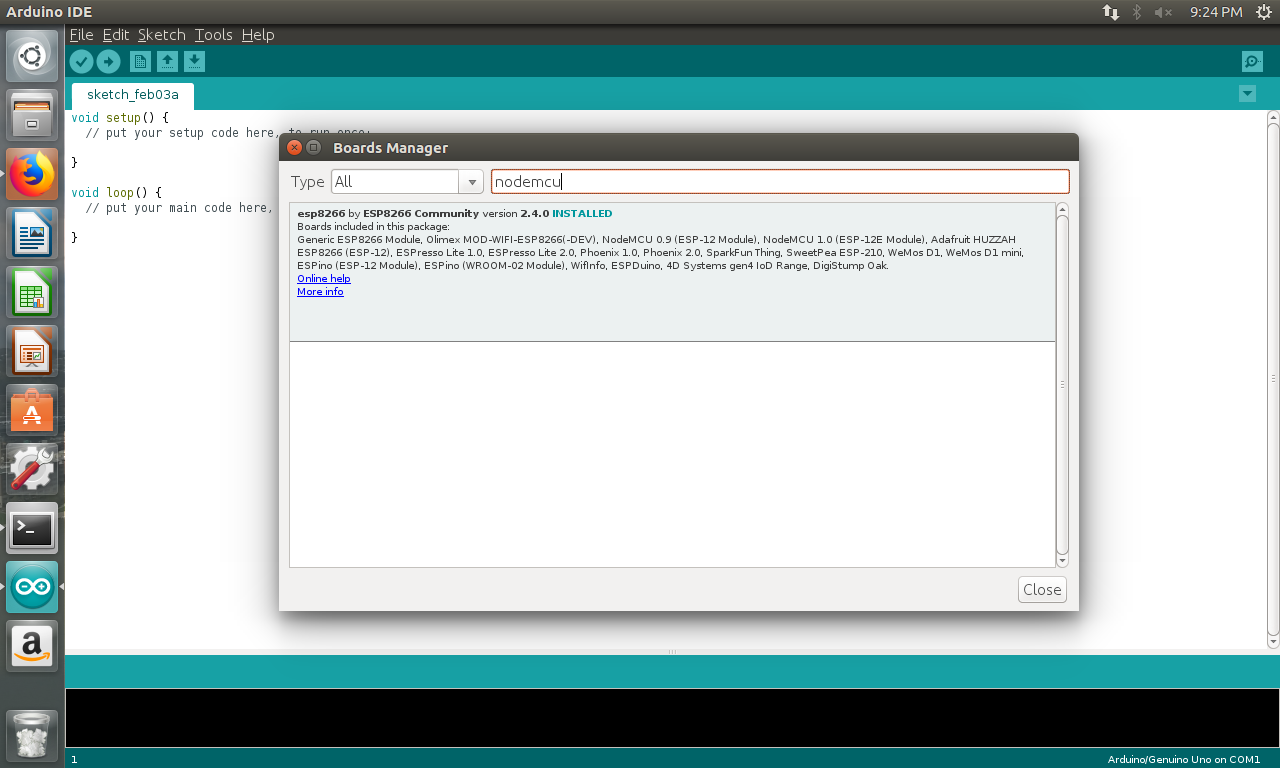The width and height of the screenshot is (1280, 768).
Task: Open the system power gear menu
Action: [x=1262, y=12]
